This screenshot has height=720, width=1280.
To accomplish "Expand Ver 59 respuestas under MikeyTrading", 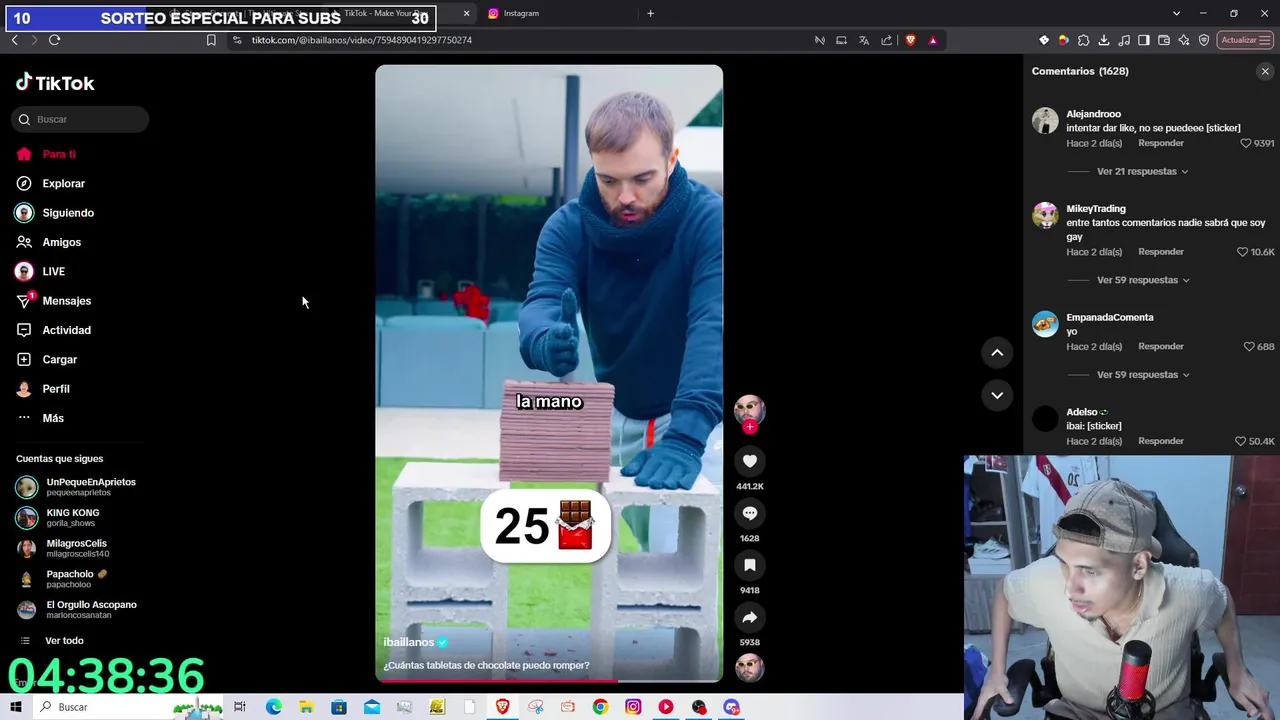I will point(1143,280).
